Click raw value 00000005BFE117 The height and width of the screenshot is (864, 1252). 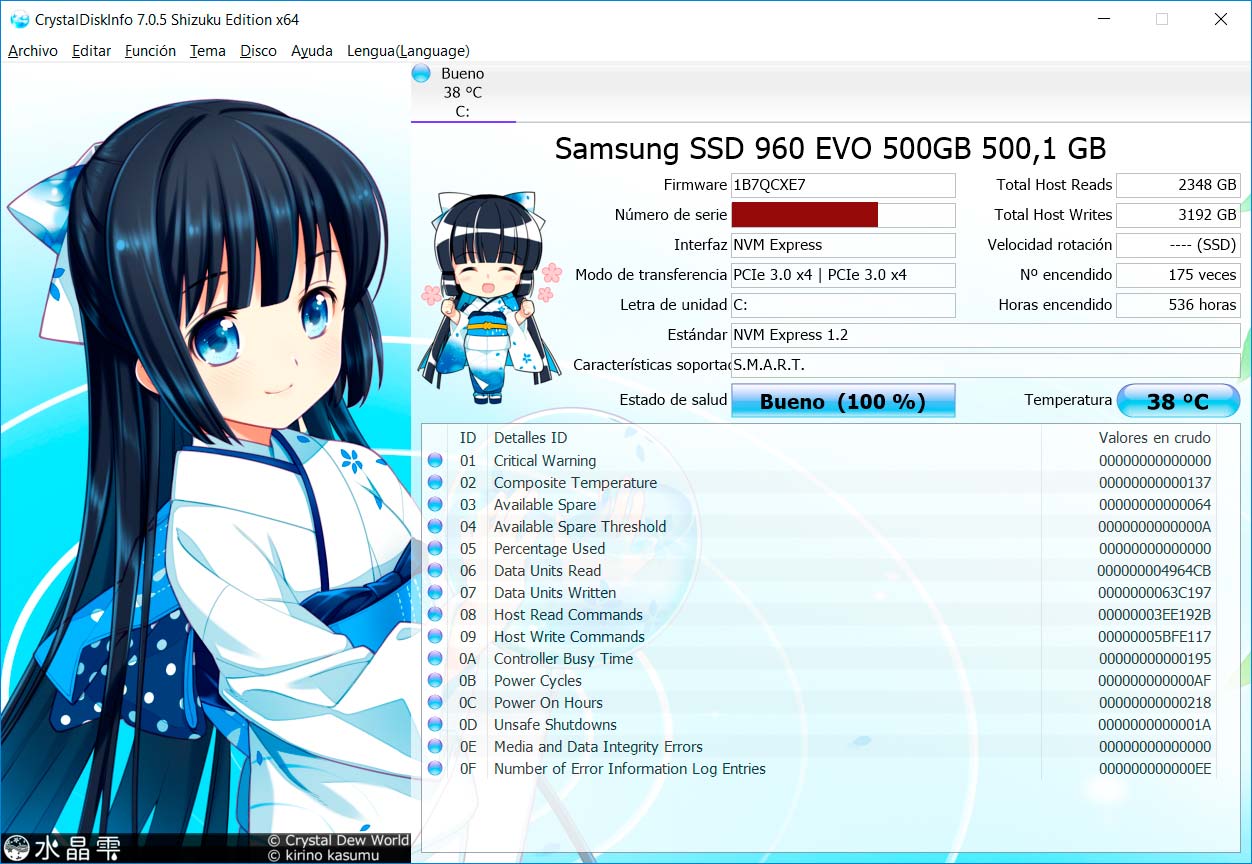click(x=1154, y=637)
